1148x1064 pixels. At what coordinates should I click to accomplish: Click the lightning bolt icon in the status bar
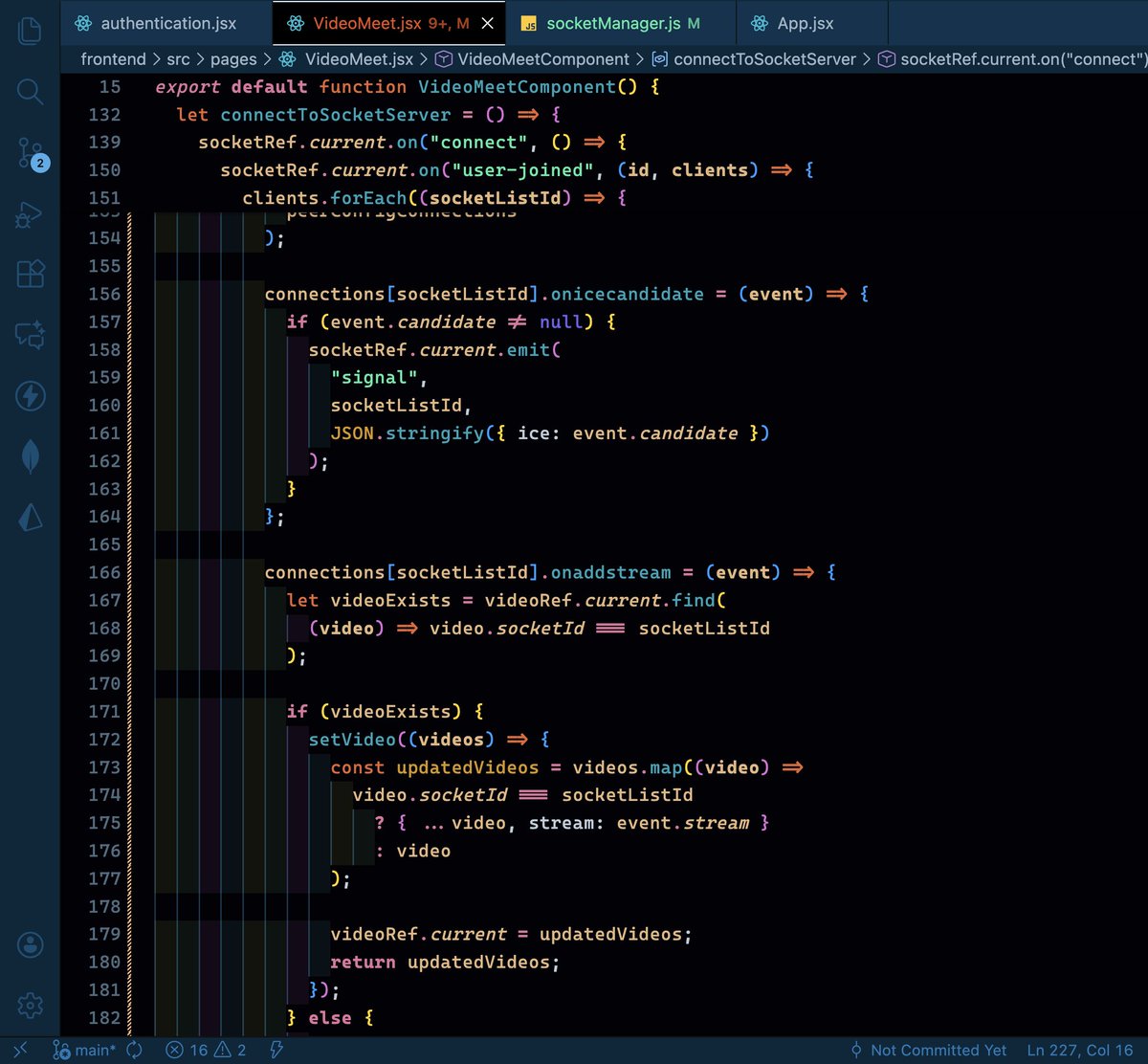(x=276, y=1050)
